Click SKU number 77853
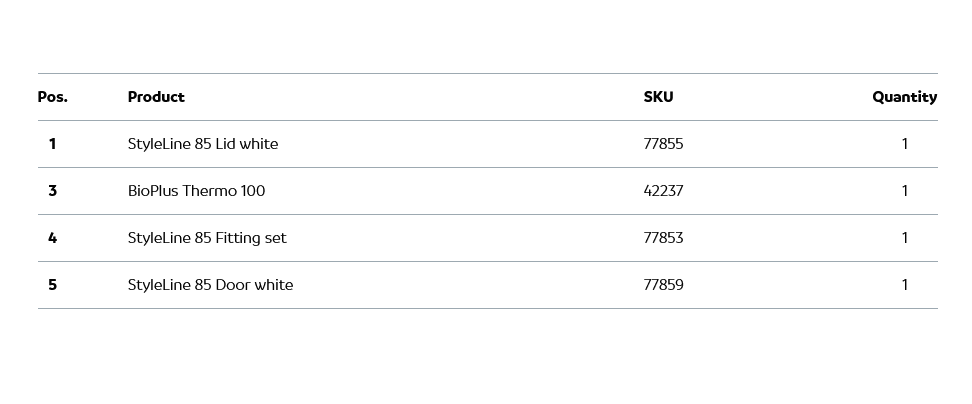Viewport: 972px width, 404px height. tap(663, 238)
